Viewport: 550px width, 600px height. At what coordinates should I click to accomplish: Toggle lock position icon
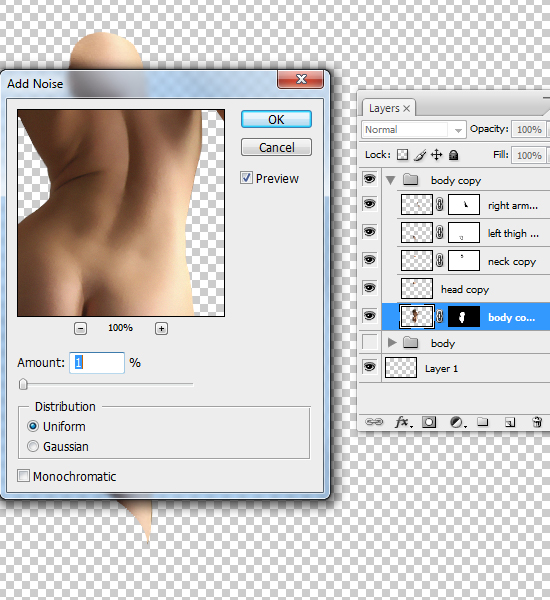436,155
